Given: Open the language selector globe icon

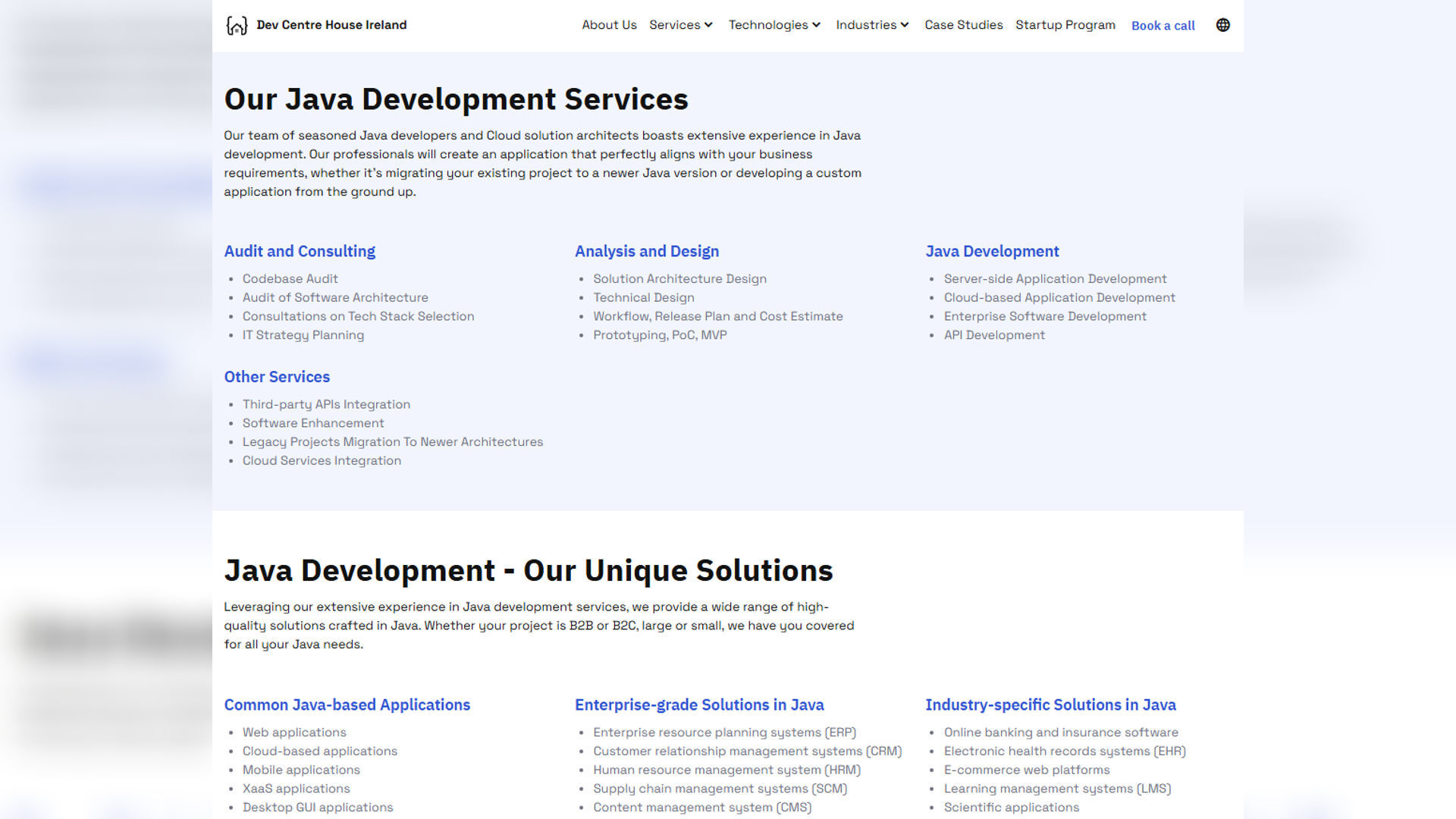Looking at the screenshot, I should coord(1222,24).
